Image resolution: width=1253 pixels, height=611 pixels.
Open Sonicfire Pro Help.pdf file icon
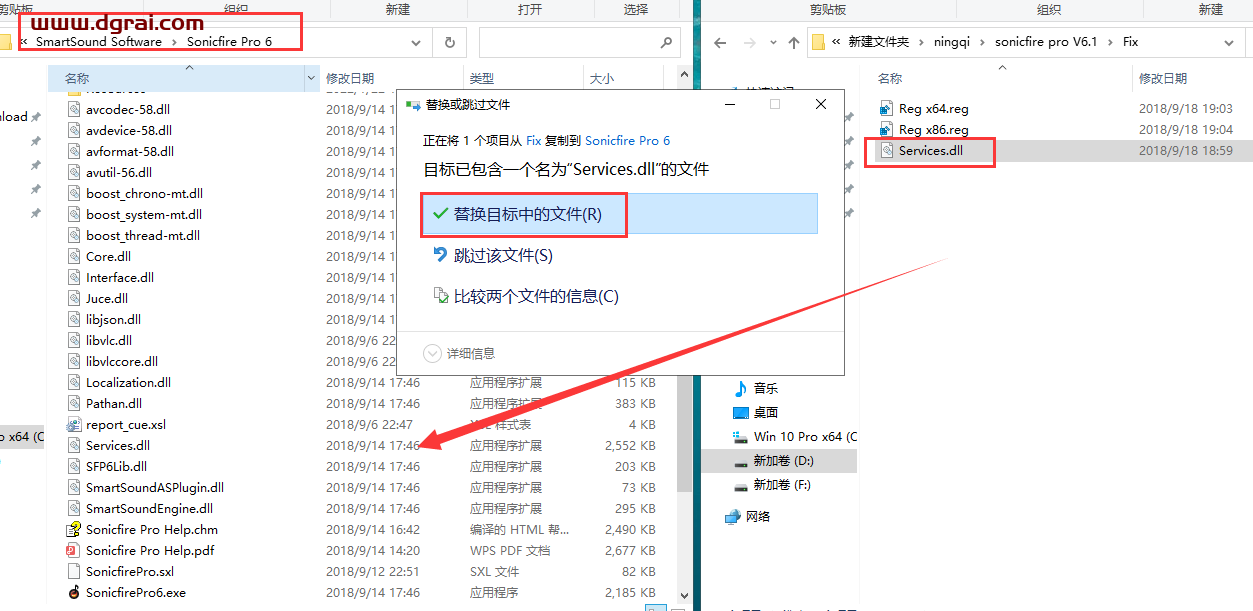[x=72, y=550]
